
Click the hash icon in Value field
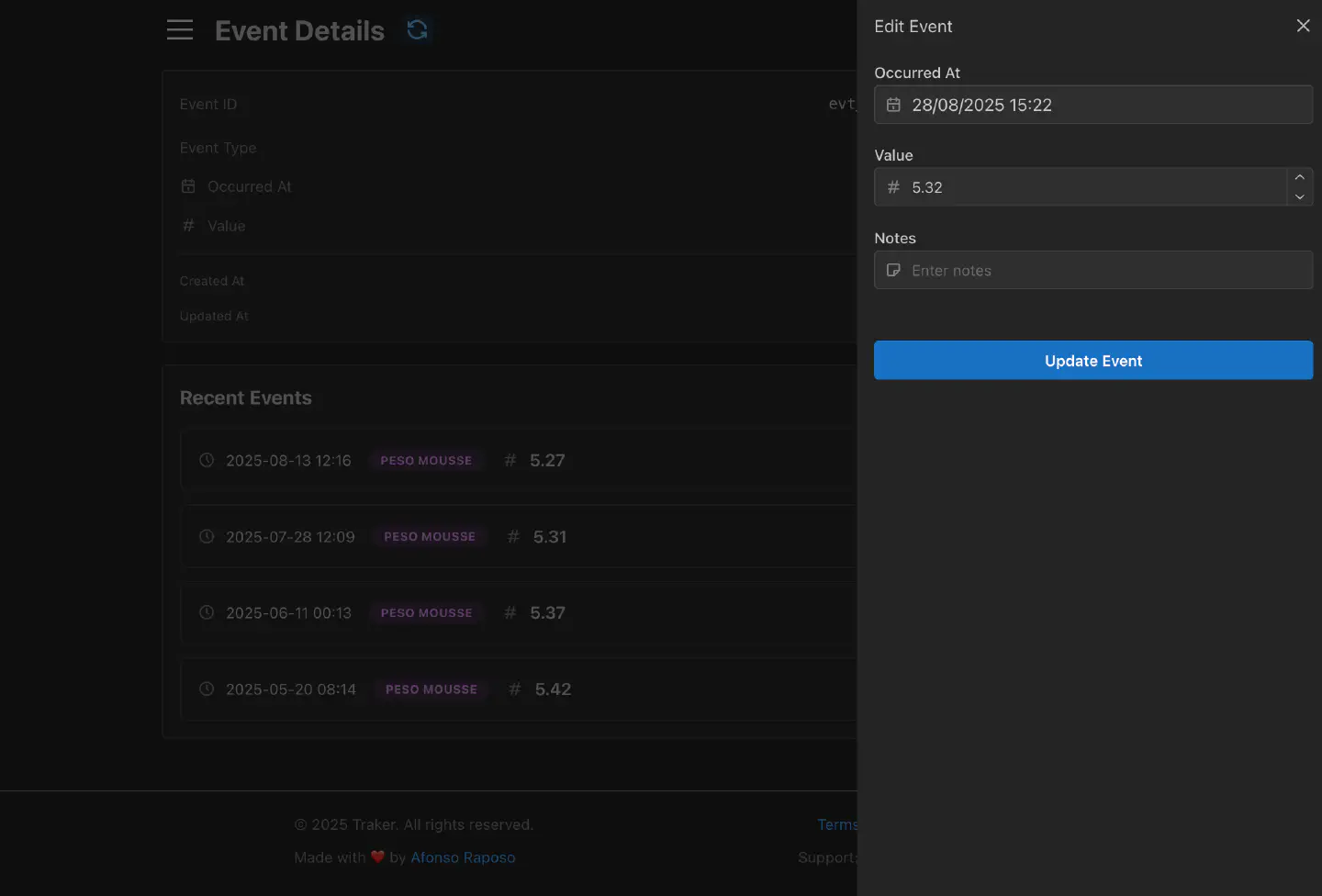click(x=893, y=187)
